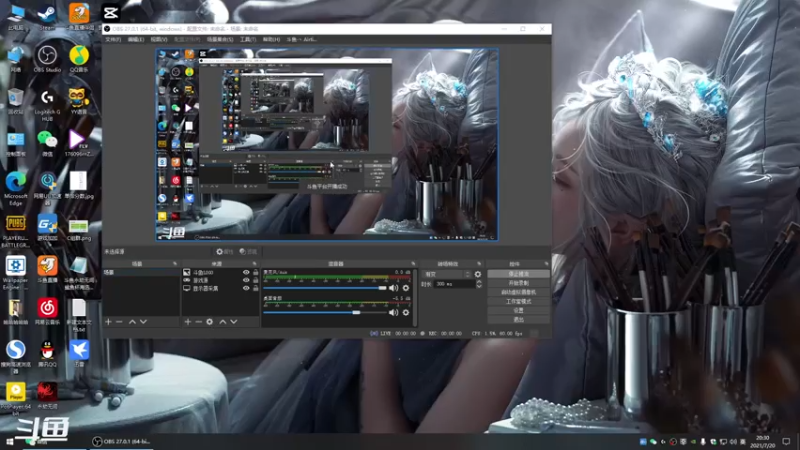Screen dimensions: 800x450
Task: Click the 退出 exit button in Controls
Action: [x=518, y=319]
